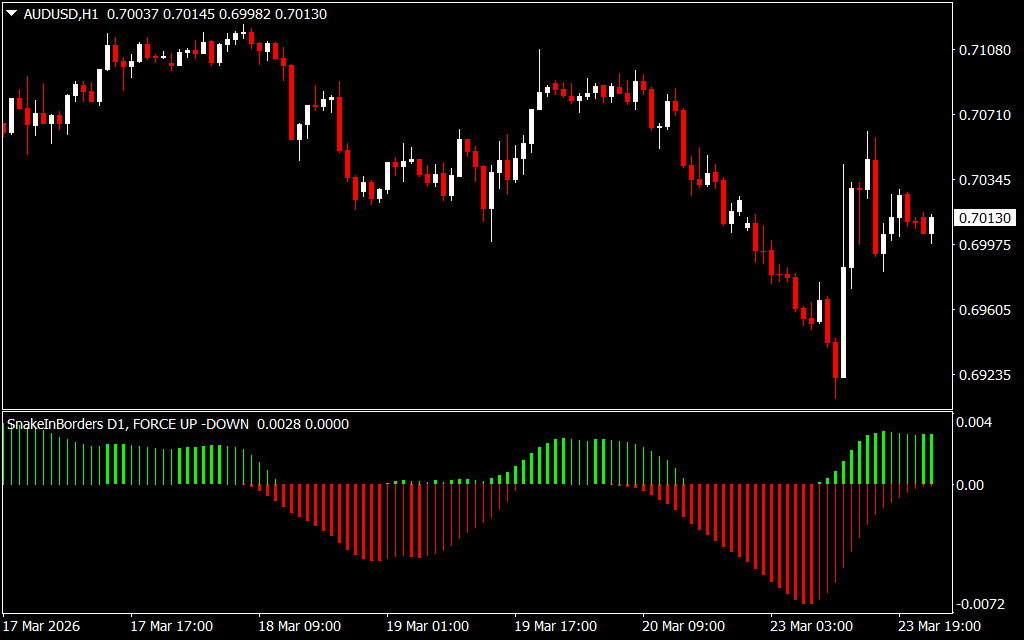This screenshot has height=640, width=1024.
Task: Select the current price tag 0.70130
Action: [x=985, y=218]
